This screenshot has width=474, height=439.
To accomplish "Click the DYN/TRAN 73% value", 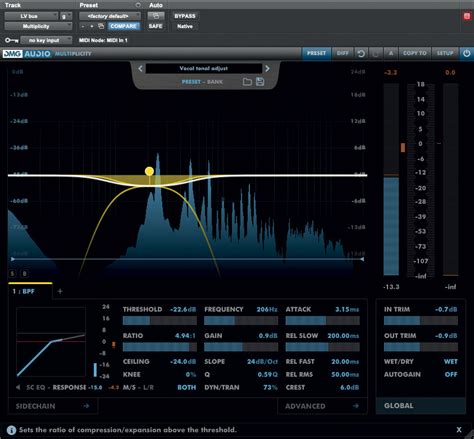I will coord(270,387).
